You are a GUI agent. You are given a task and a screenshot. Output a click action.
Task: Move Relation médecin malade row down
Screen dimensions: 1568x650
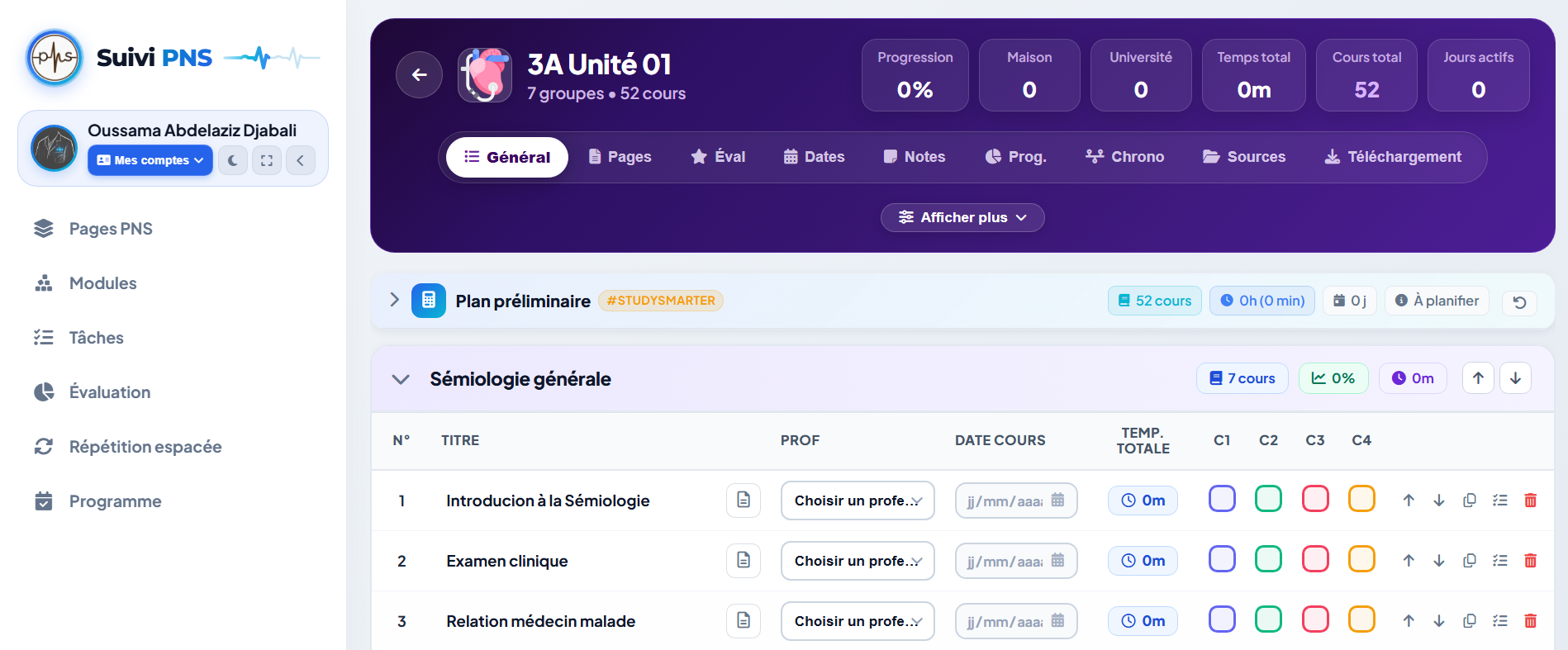coord(1439,621)
